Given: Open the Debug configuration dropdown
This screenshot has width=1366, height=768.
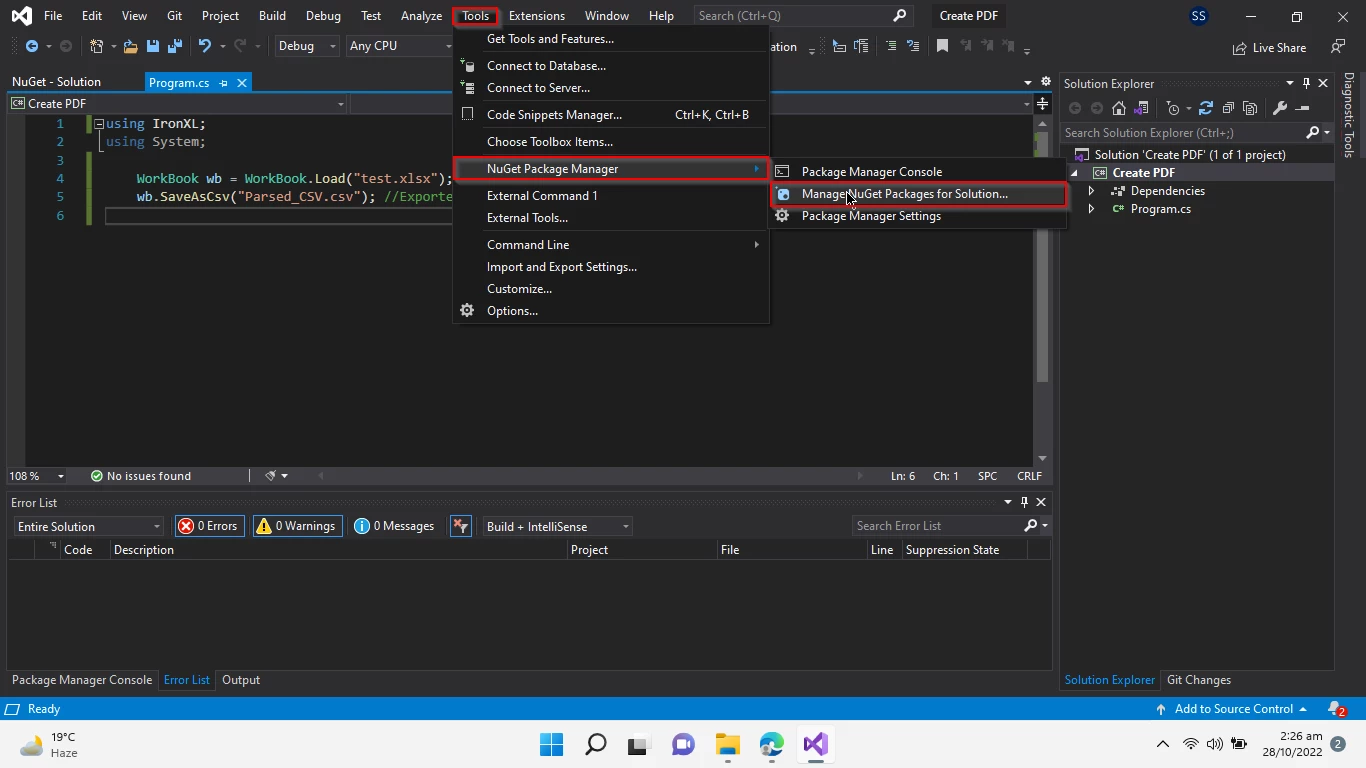Looking at the screenshot, I should pos(307,46).
